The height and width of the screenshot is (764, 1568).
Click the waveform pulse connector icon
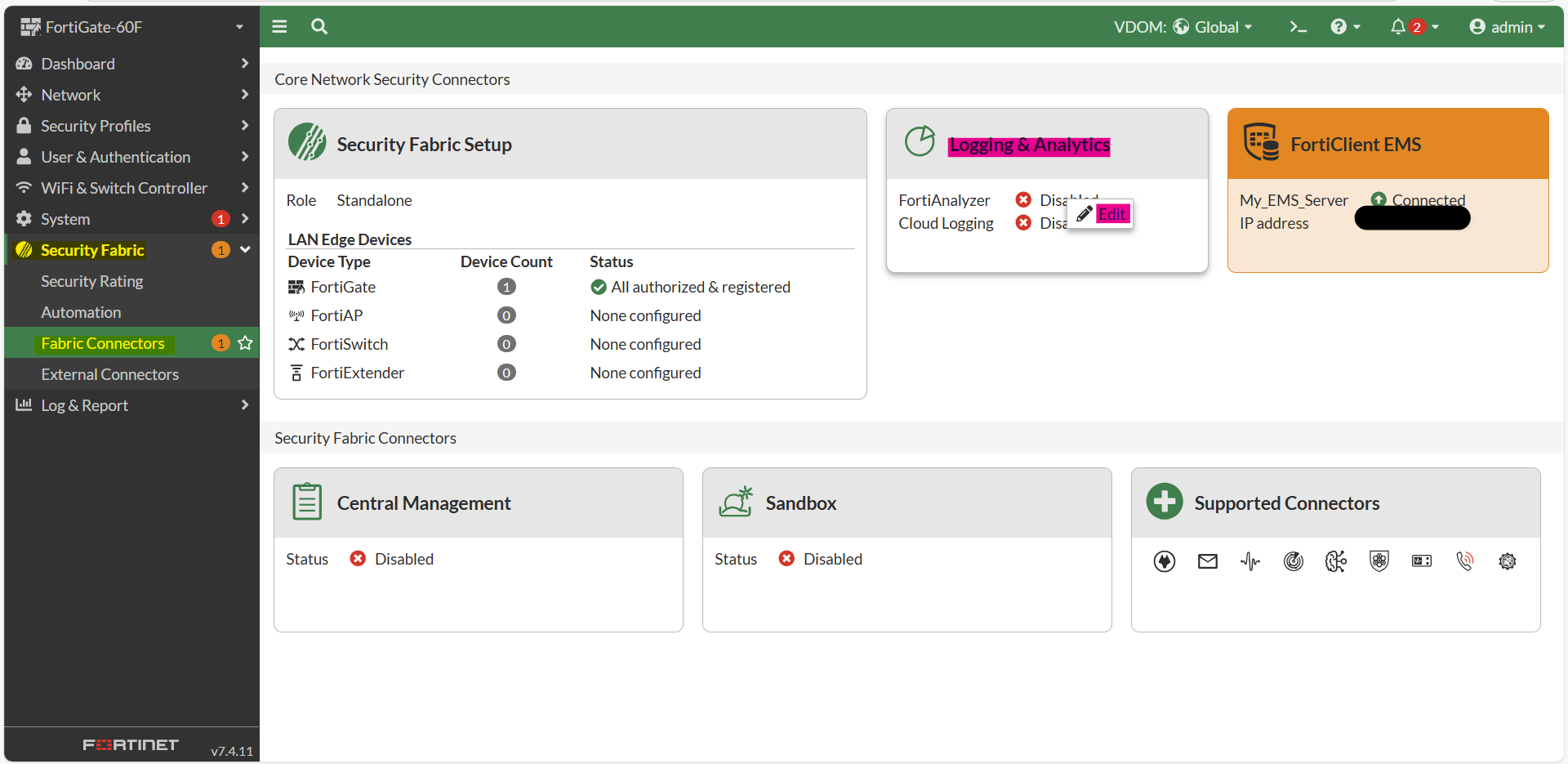[1250, 561]
